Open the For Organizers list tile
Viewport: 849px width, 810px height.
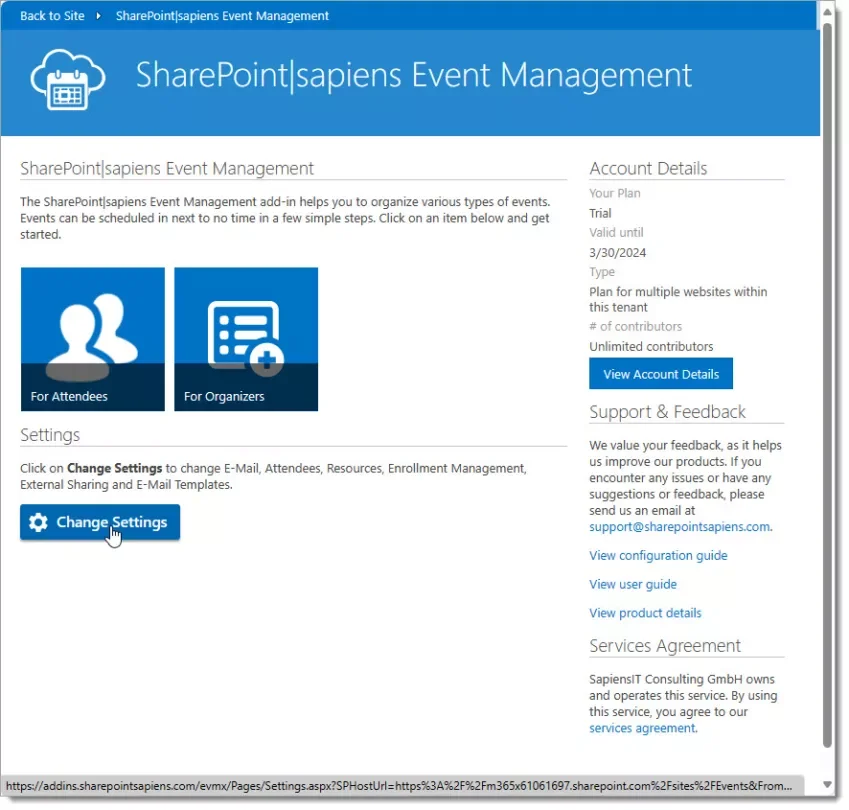[x=246, y=339]
